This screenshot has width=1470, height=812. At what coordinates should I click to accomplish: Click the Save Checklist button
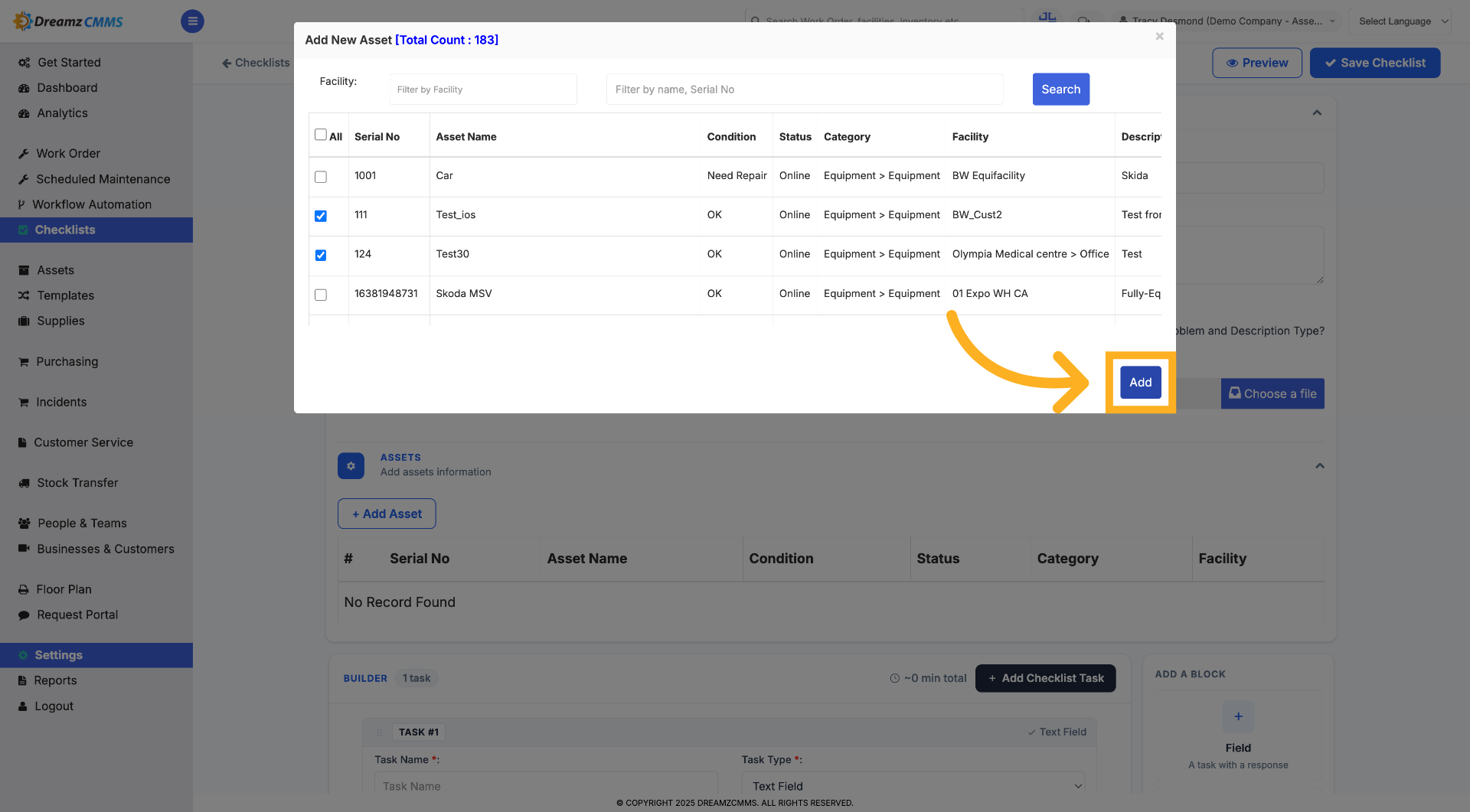[1375, 63]
